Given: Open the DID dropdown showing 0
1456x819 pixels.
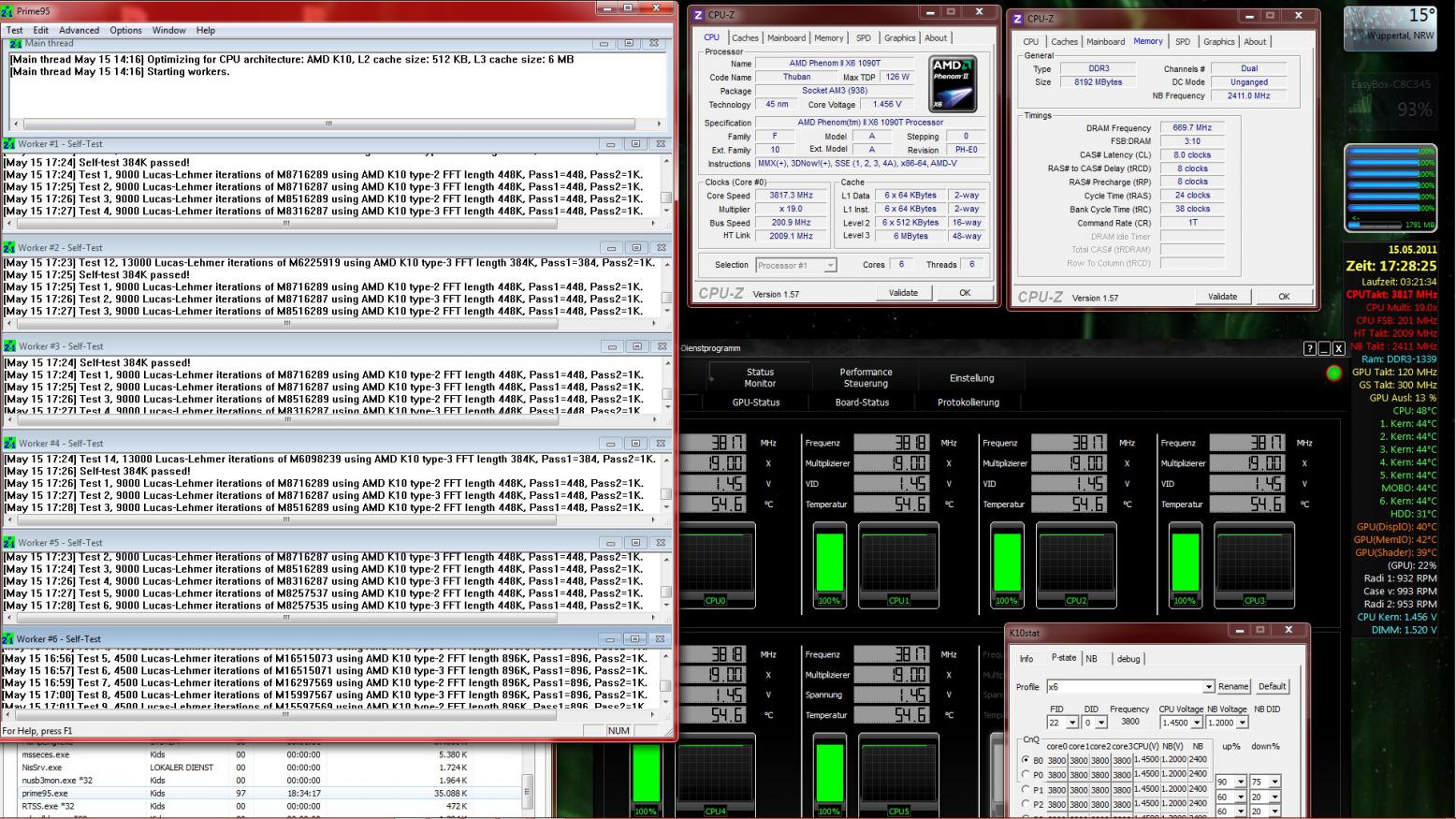Looking at the screenshot, I should [x=1101, y=723].
